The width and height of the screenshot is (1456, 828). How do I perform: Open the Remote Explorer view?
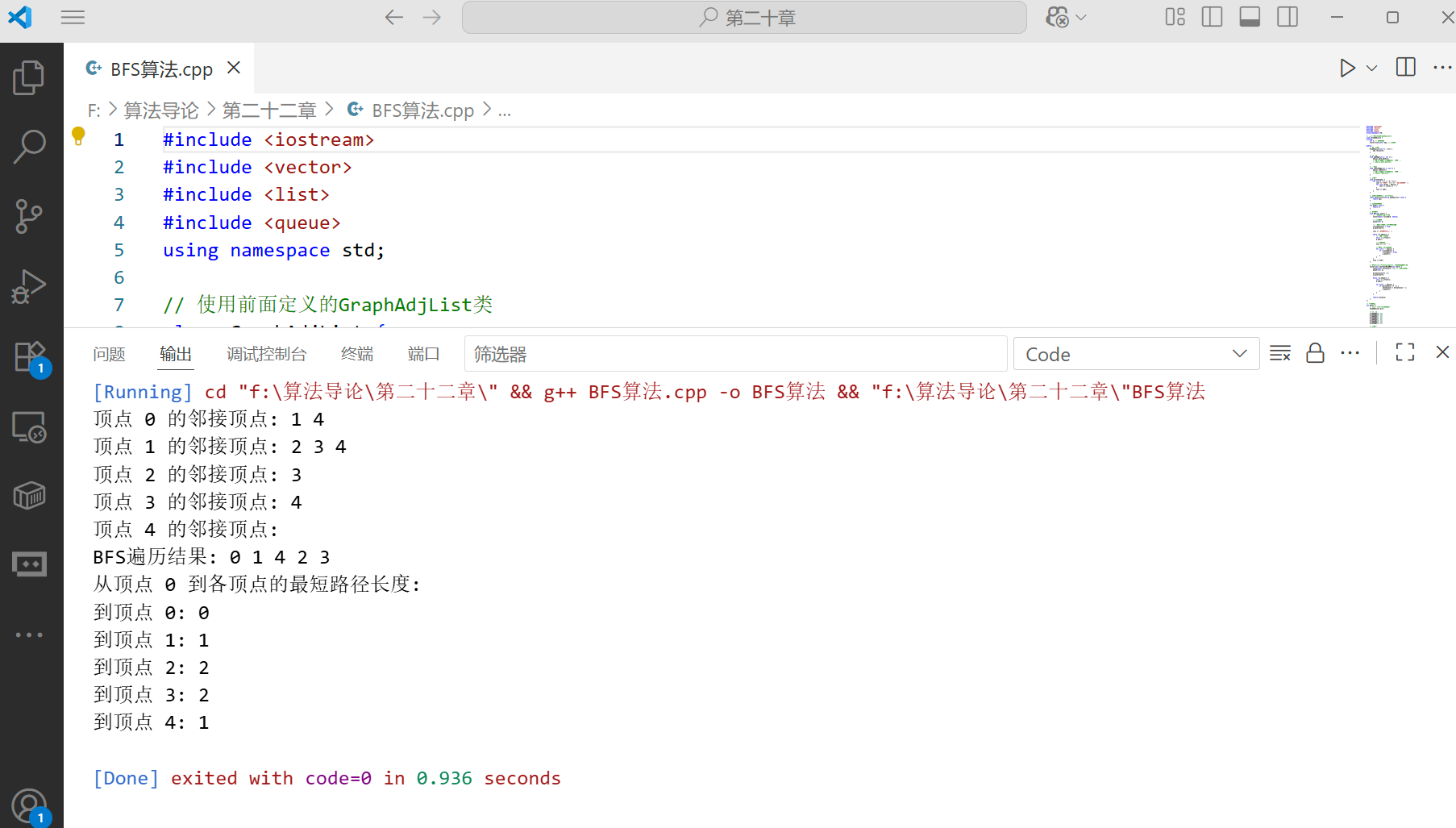[x=29, y=427]
